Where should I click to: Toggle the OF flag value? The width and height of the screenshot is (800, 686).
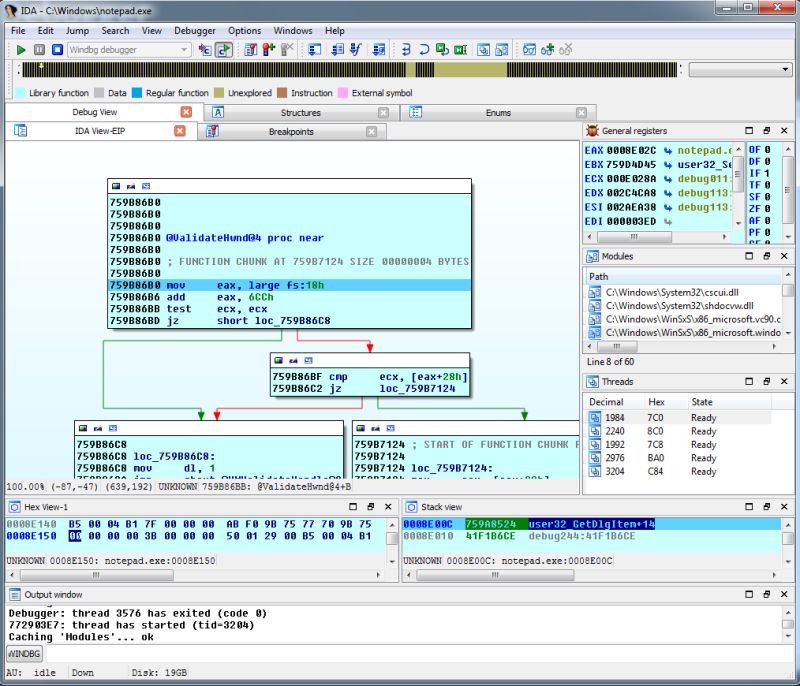point(767,149)
